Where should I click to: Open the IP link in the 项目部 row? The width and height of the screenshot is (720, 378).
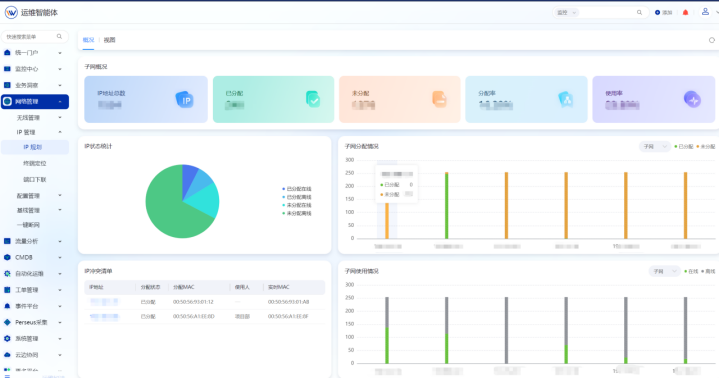104,316
